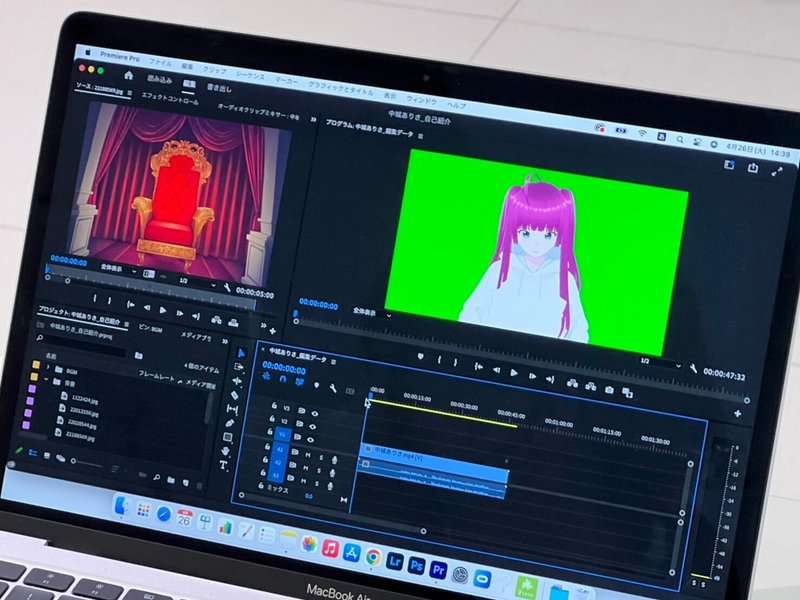Open Source monitor 1/2 resolution dropdown
The height and width of the screenshot is (600, 800).
(x=197, y=282)
